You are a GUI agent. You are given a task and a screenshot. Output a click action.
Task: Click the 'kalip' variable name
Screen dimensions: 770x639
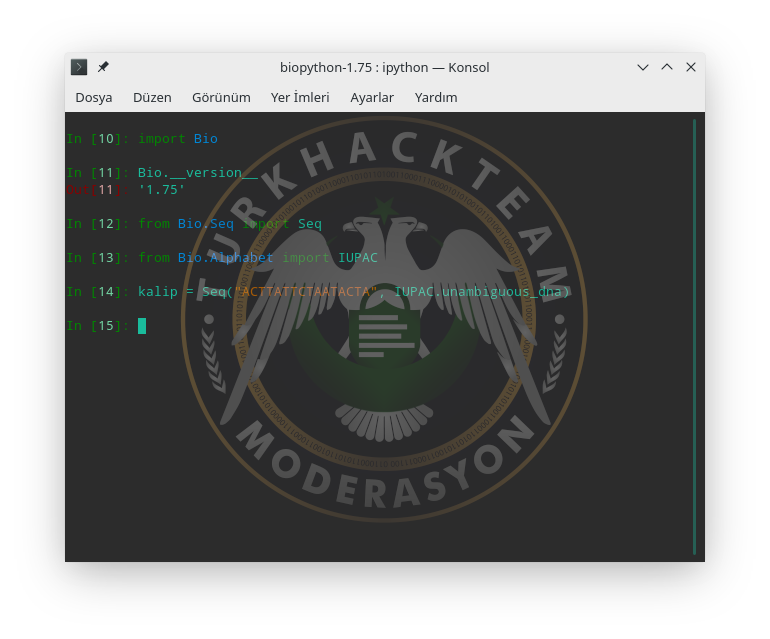[158, 292]
